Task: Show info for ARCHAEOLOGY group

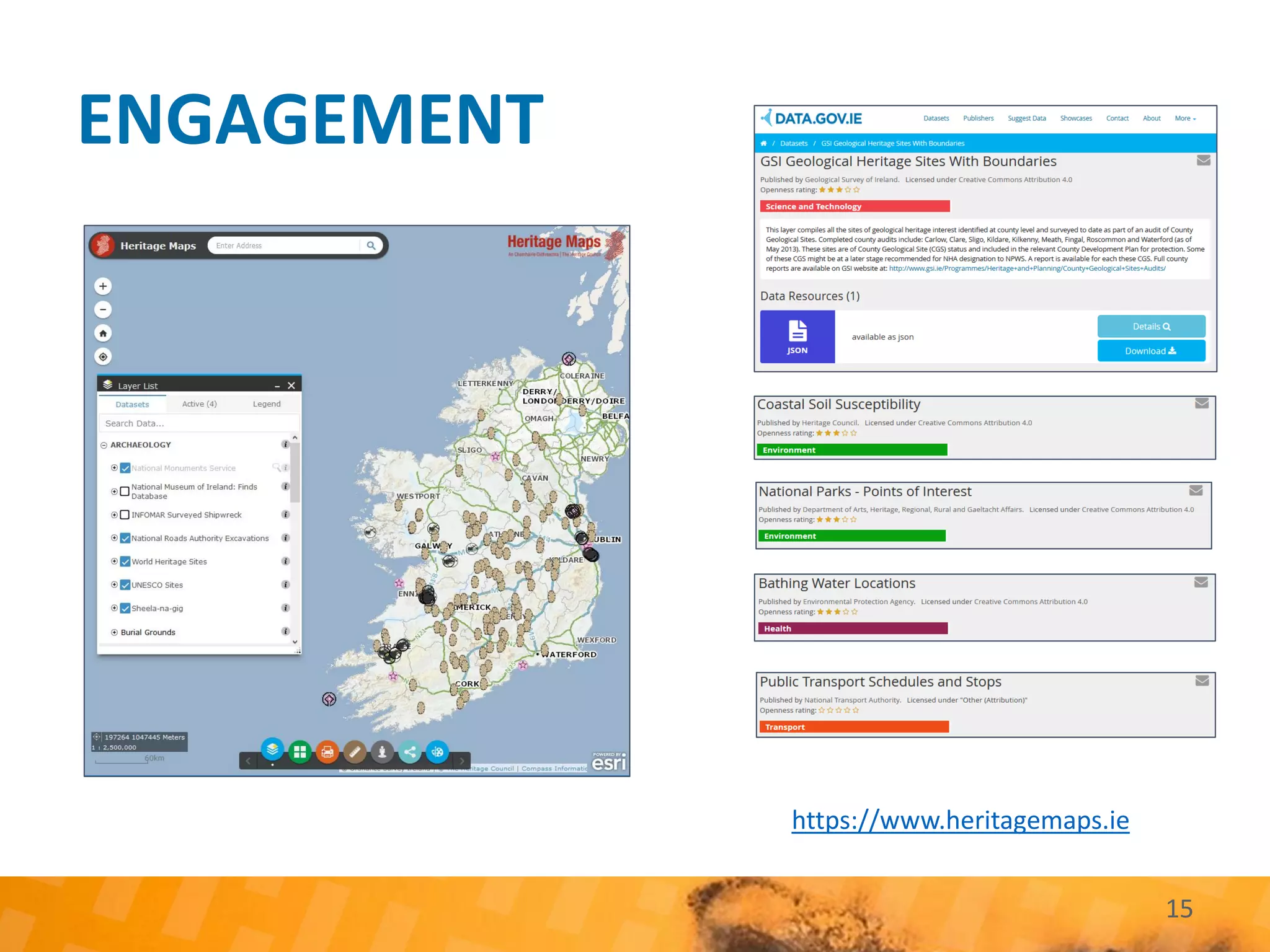Action: pyautogui.click(x=285, y=444)
